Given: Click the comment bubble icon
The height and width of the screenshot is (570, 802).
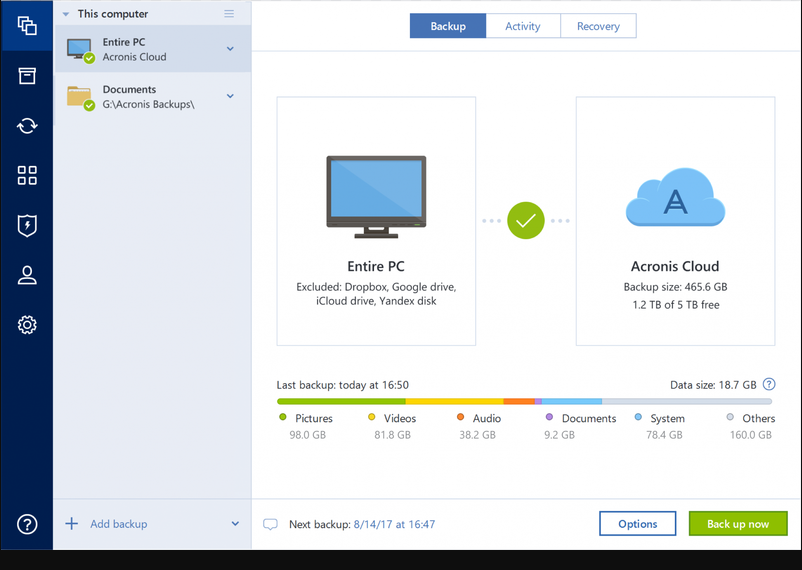Looking at the screenshot, I should coord(270,524).
